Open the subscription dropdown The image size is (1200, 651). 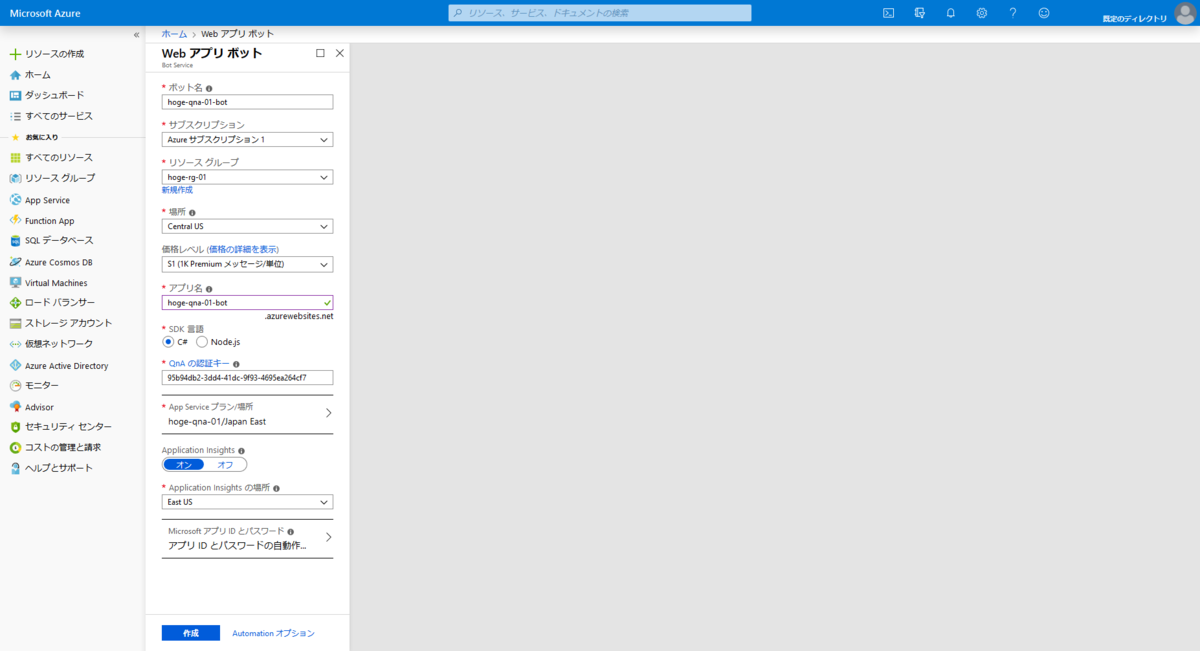click(247, 140)
